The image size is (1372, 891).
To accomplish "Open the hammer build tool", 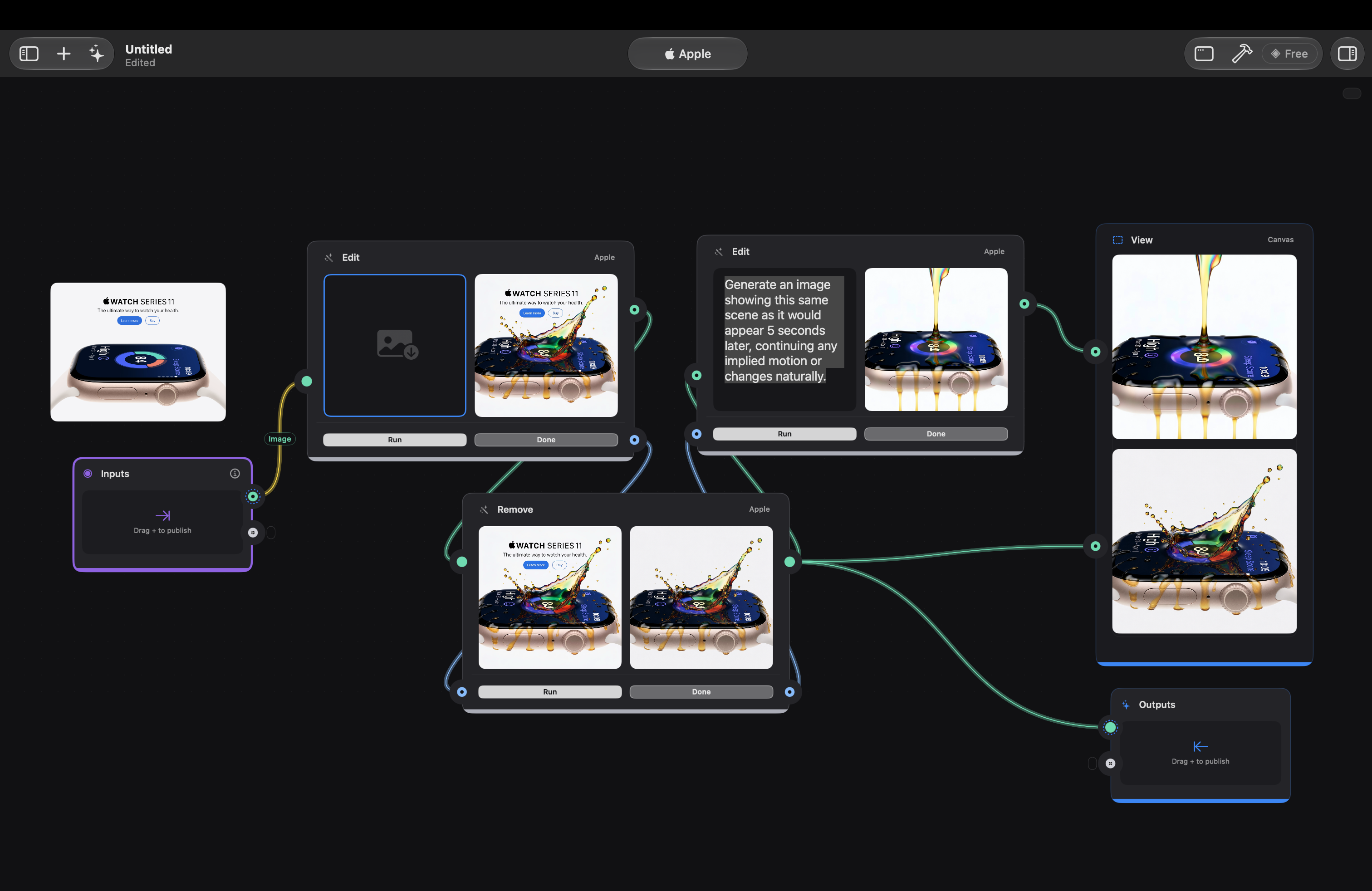I will point(1242,54).
